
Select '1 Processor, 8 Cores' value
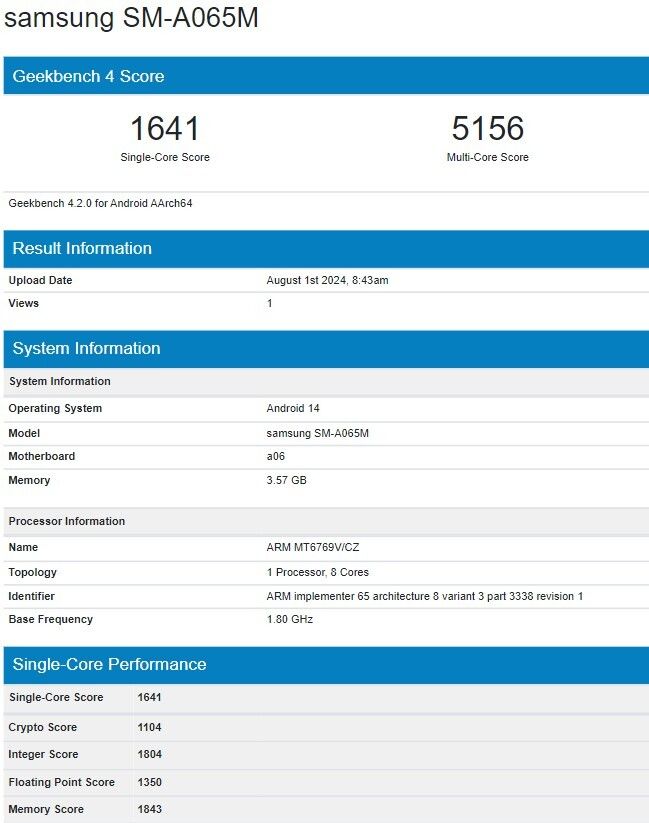[318, 572]
